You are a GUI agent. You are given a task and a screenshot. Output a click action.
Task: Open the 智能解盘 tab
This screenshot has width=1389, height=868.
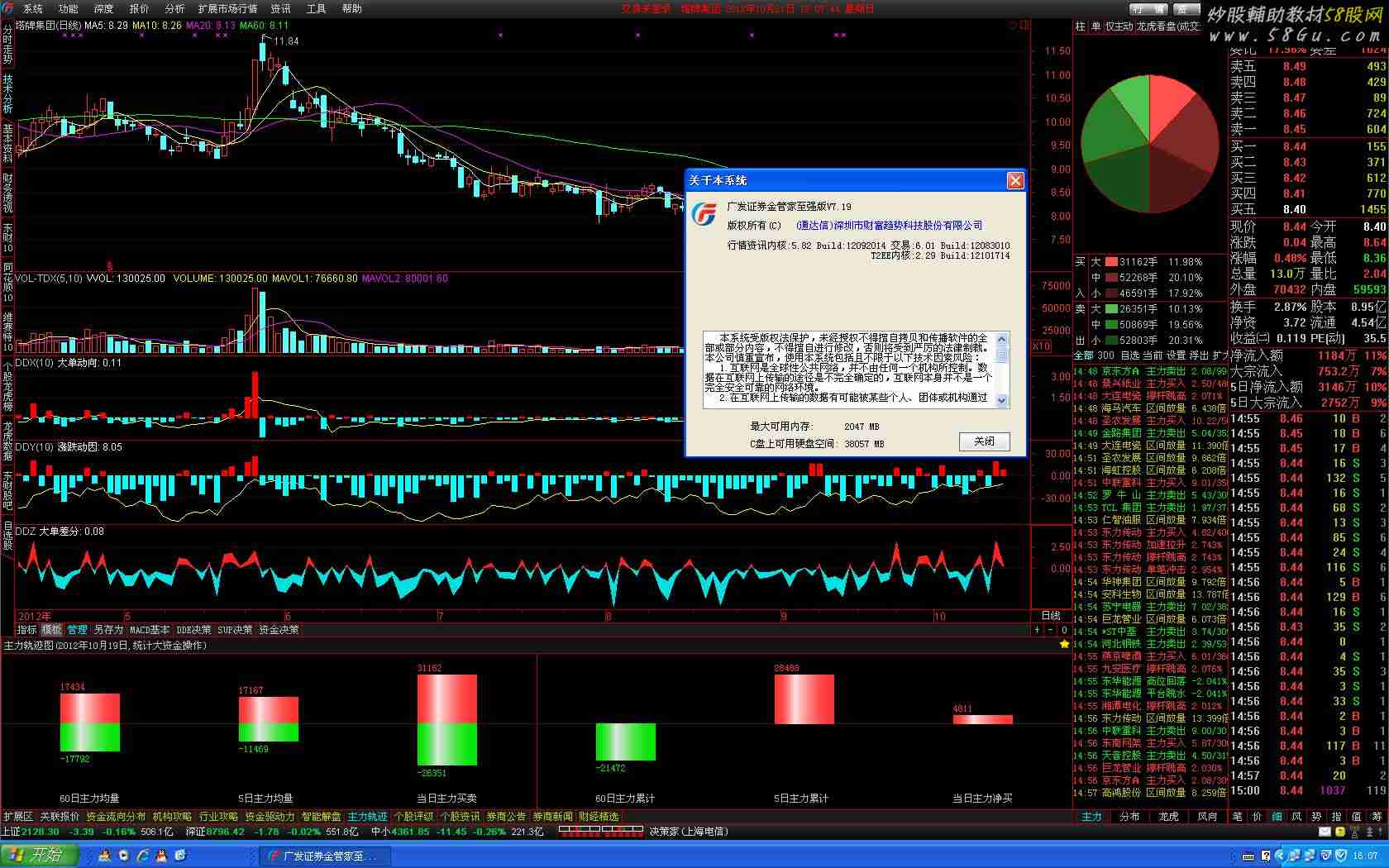322,817
